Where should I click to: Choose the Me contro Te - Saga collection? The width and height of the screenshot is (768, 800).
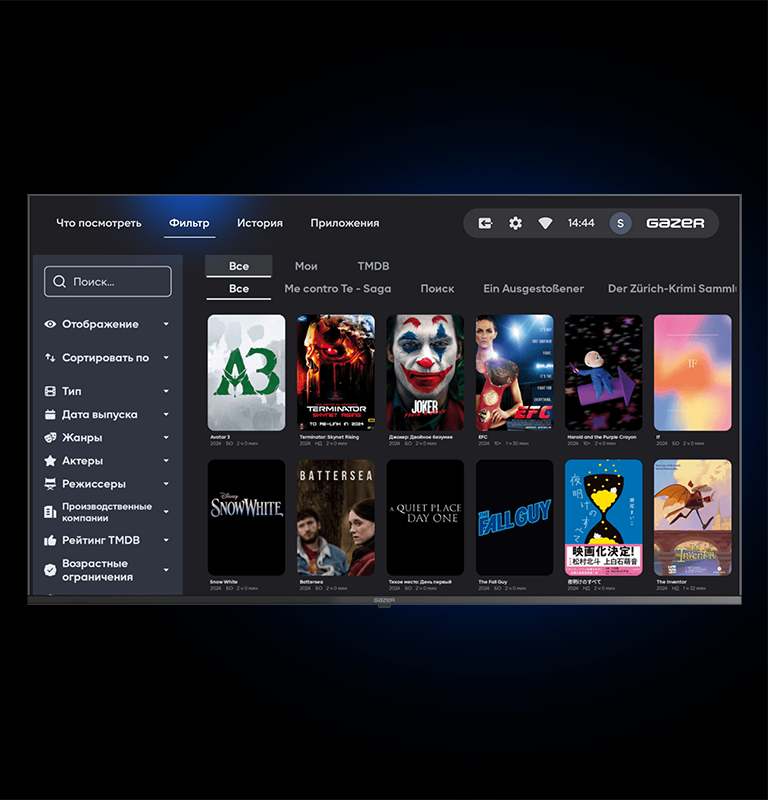tap(338, 289)
